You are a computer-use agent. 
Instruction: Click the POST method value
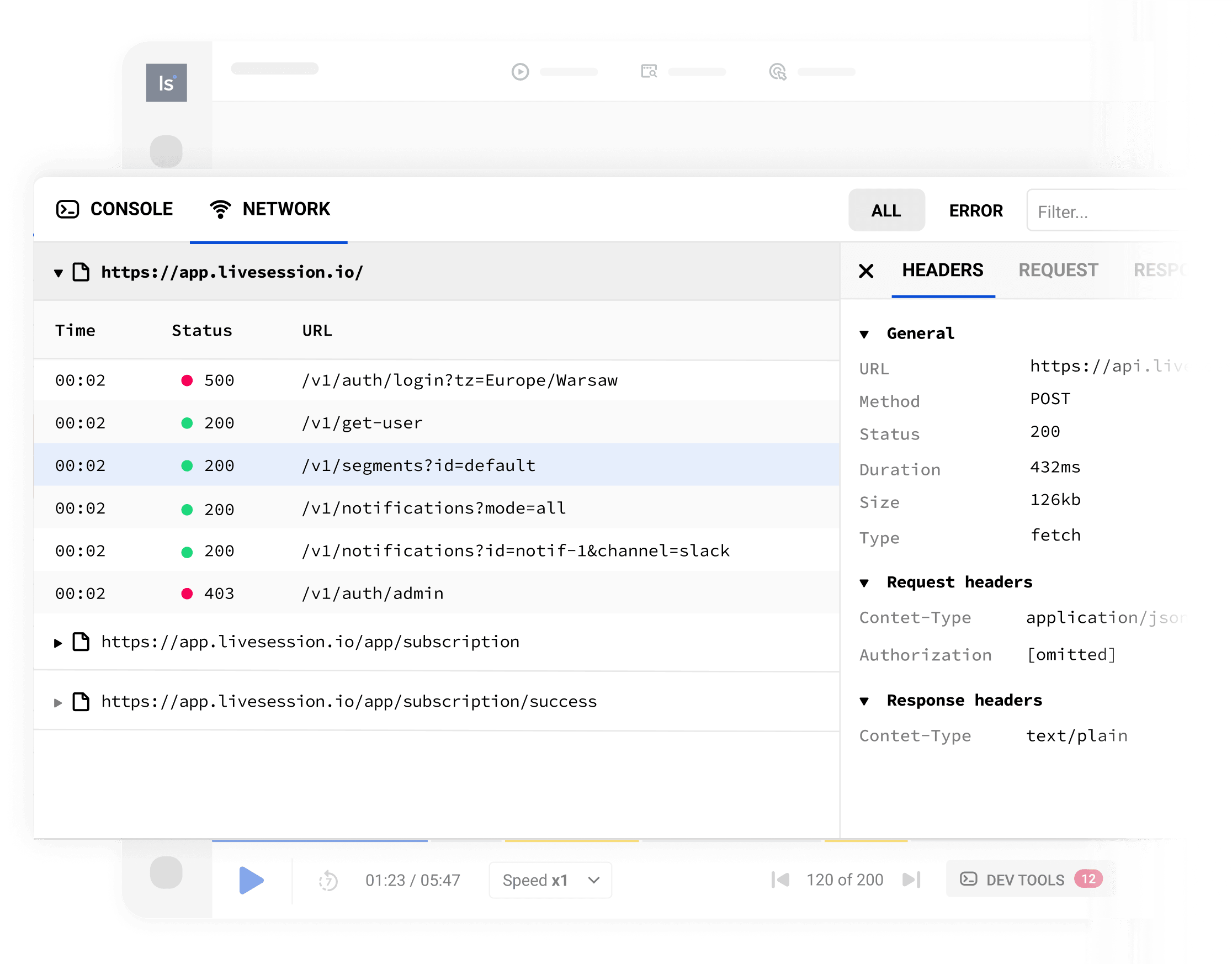tap(1050, 399)
